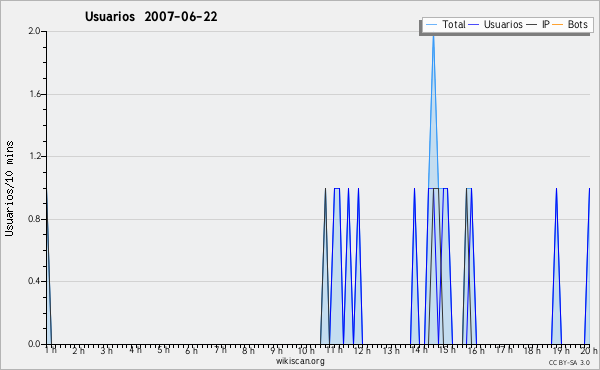Click the y-axis value 0.0
The width and height of the screenshot is (600, 370).
34,344
